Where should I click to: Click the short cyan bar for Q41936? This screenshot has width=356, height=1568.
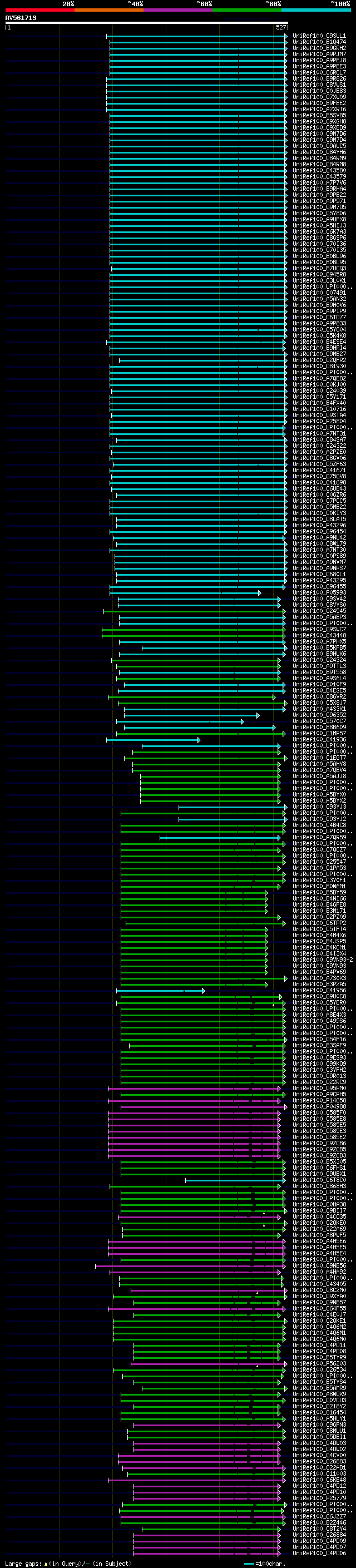154,740
